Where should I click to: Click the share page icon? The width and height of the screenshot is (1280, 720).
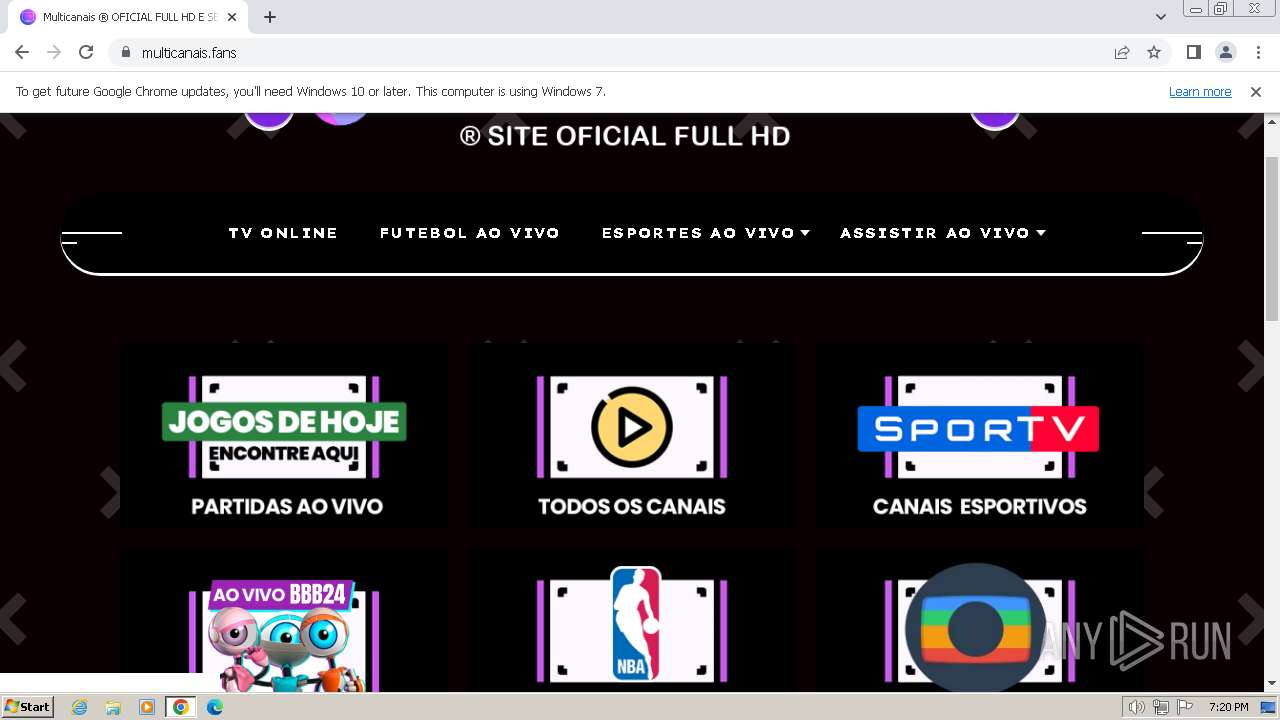click(1122, 52)
